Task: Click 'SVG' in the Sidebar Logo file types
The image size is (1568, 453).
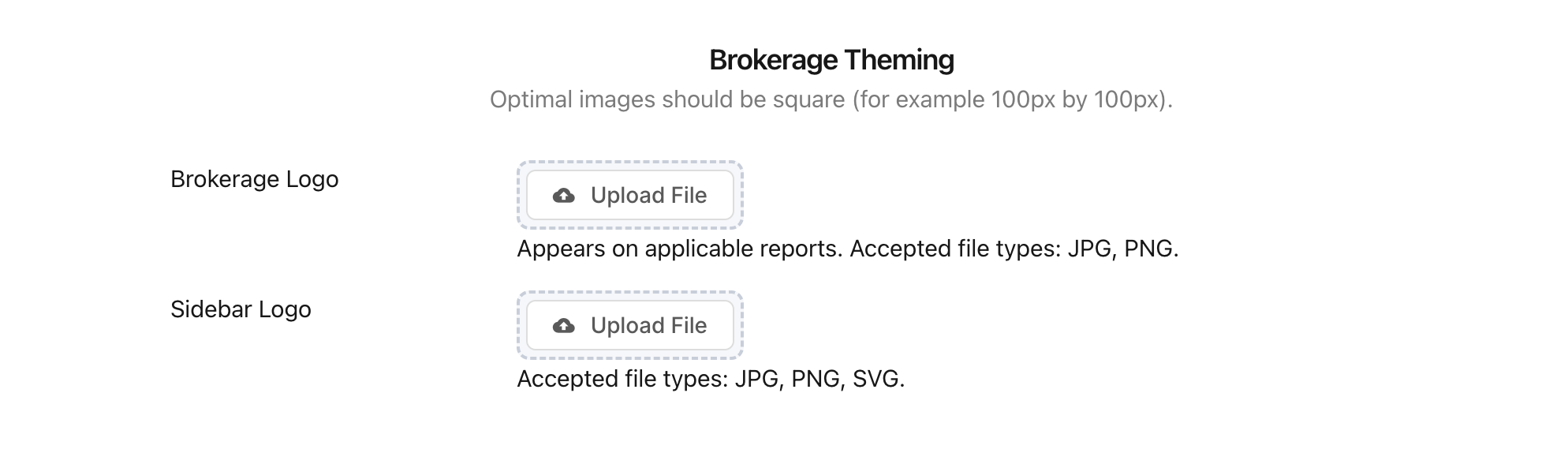Action: pos(876,379)
